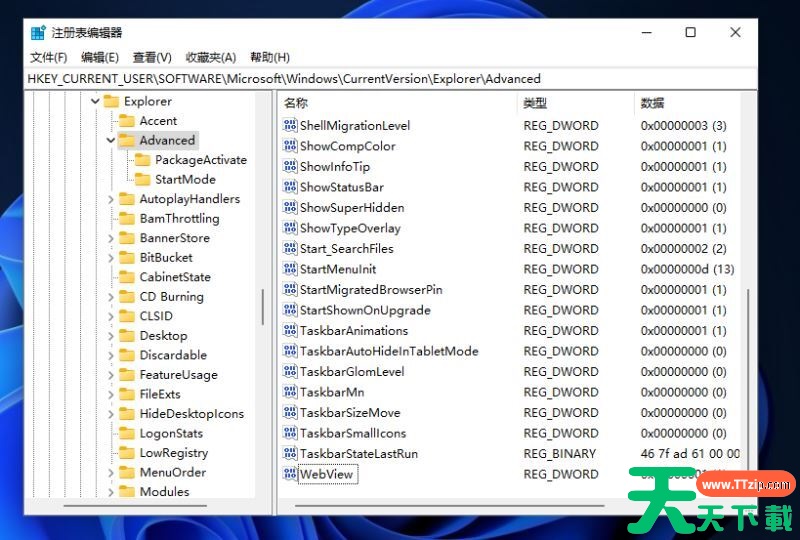Image resolution: width=800 pixels, height=540 pixels.
Task: Open the 查看(V) menu
Action: (152, 57)
